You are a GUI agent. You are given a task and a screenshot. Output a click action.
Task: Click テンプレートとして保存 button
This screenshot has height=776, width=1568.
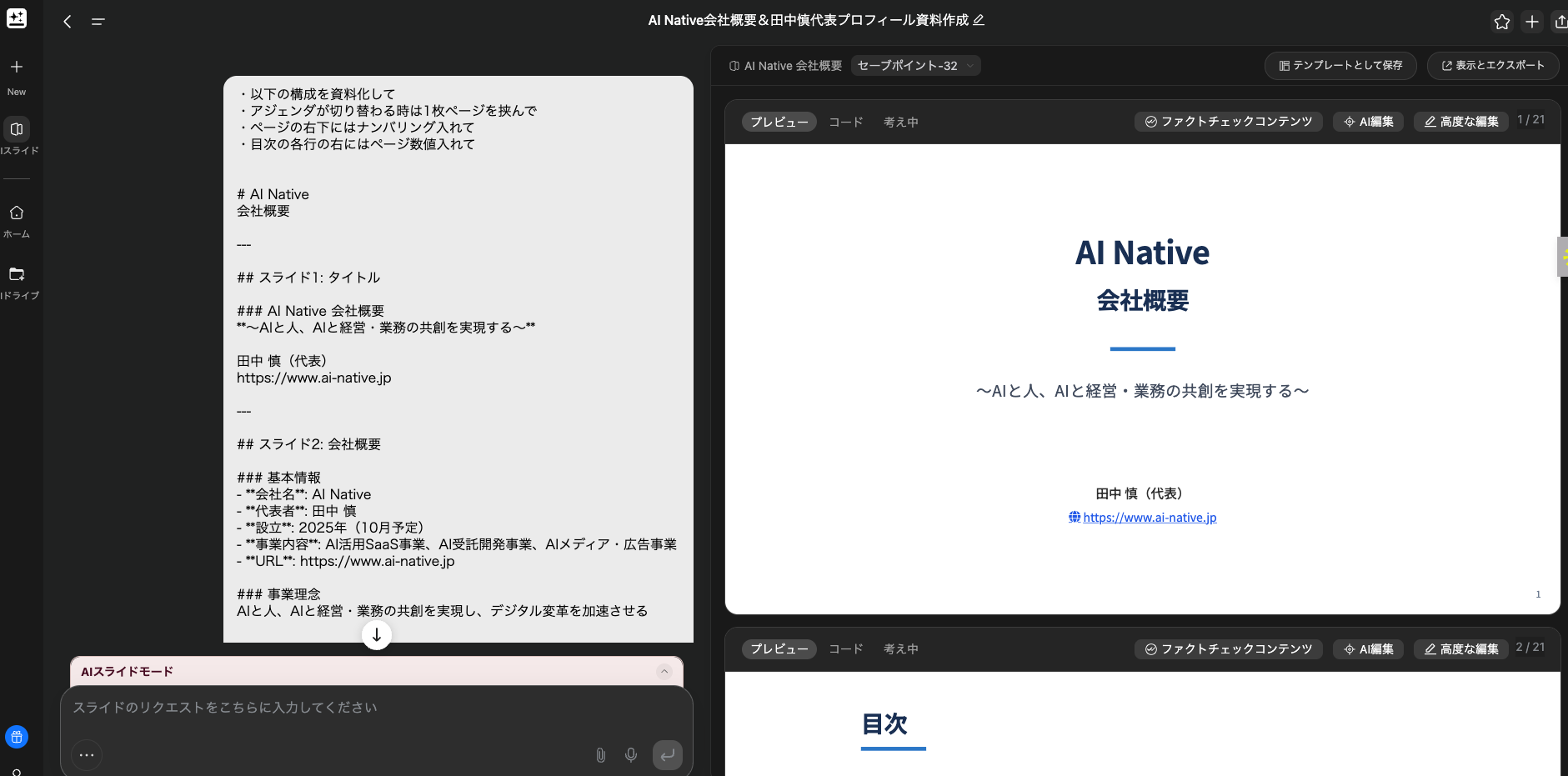(1339, 65)
